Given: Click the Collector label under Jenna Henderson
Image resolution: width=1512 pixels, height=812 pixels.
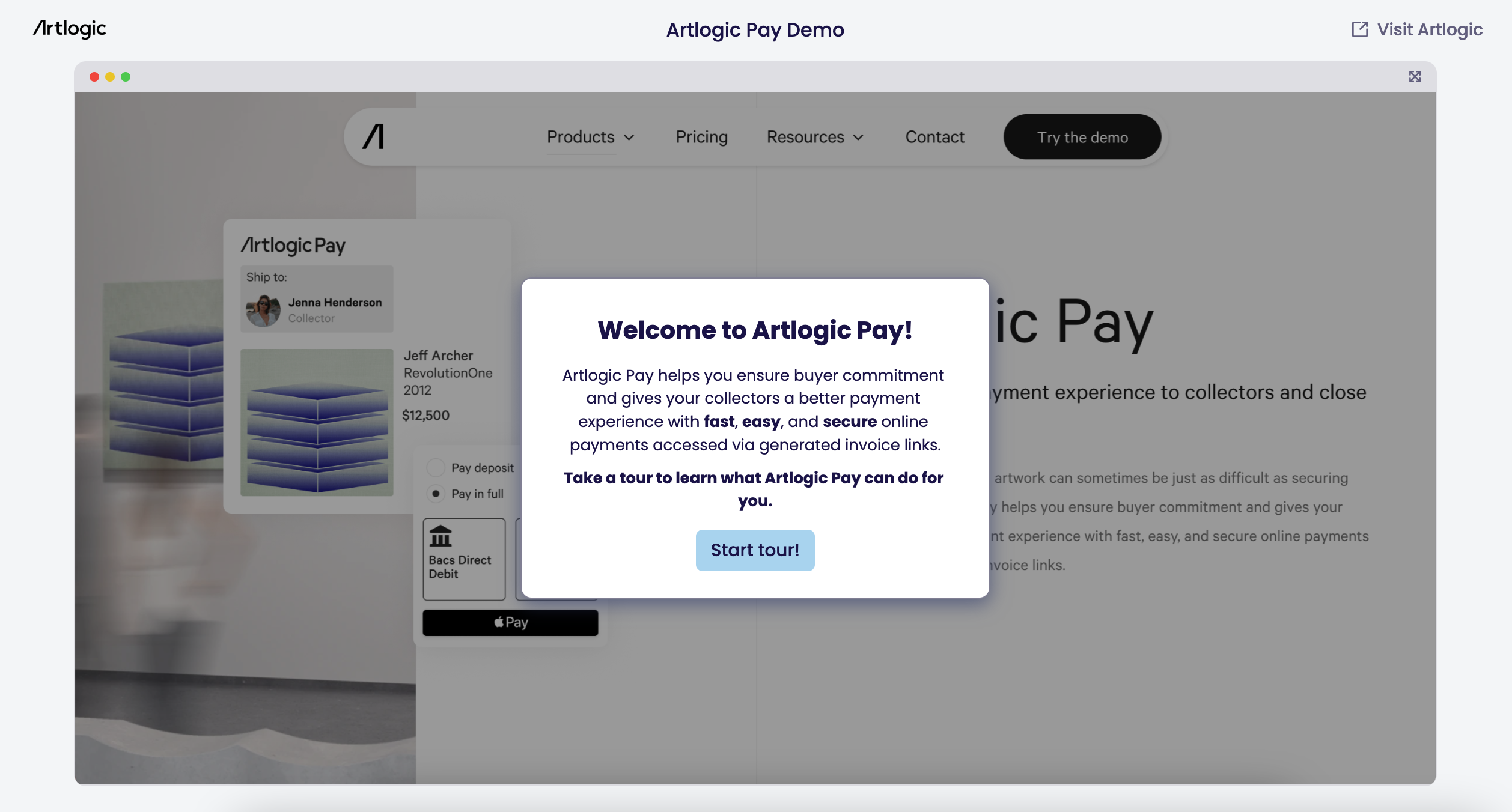Looking at the screenshot, I should coord(311,318).
